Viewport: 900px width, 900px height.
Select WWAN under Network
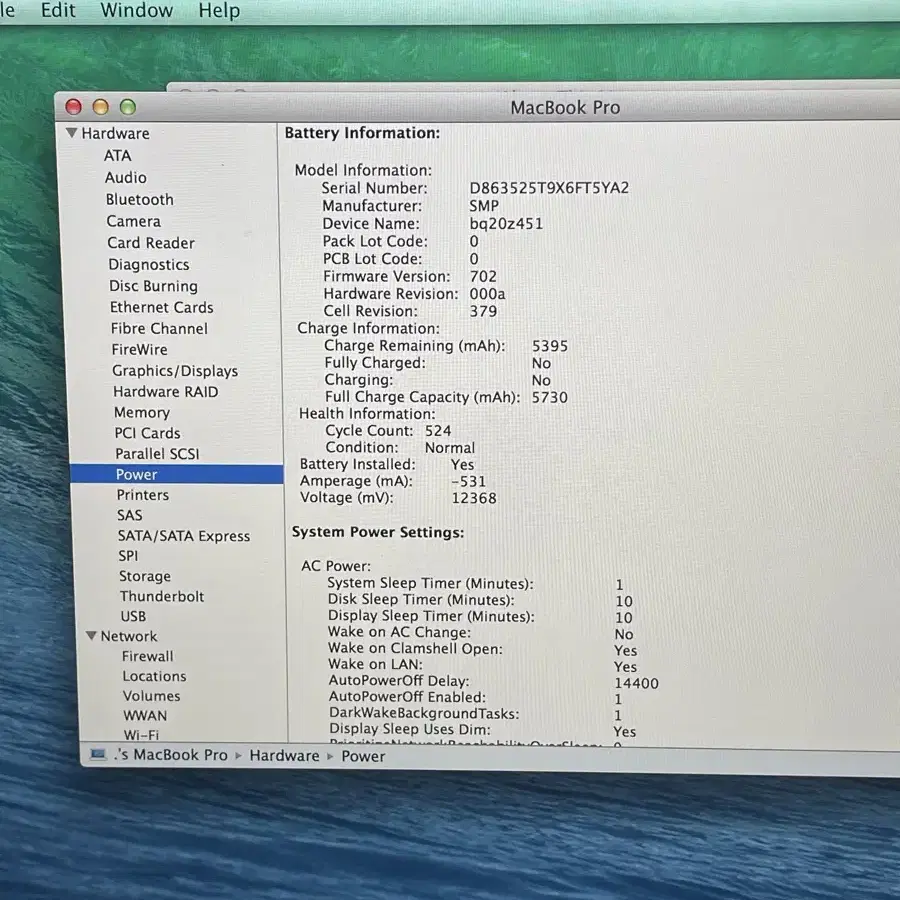pos(145,716)
